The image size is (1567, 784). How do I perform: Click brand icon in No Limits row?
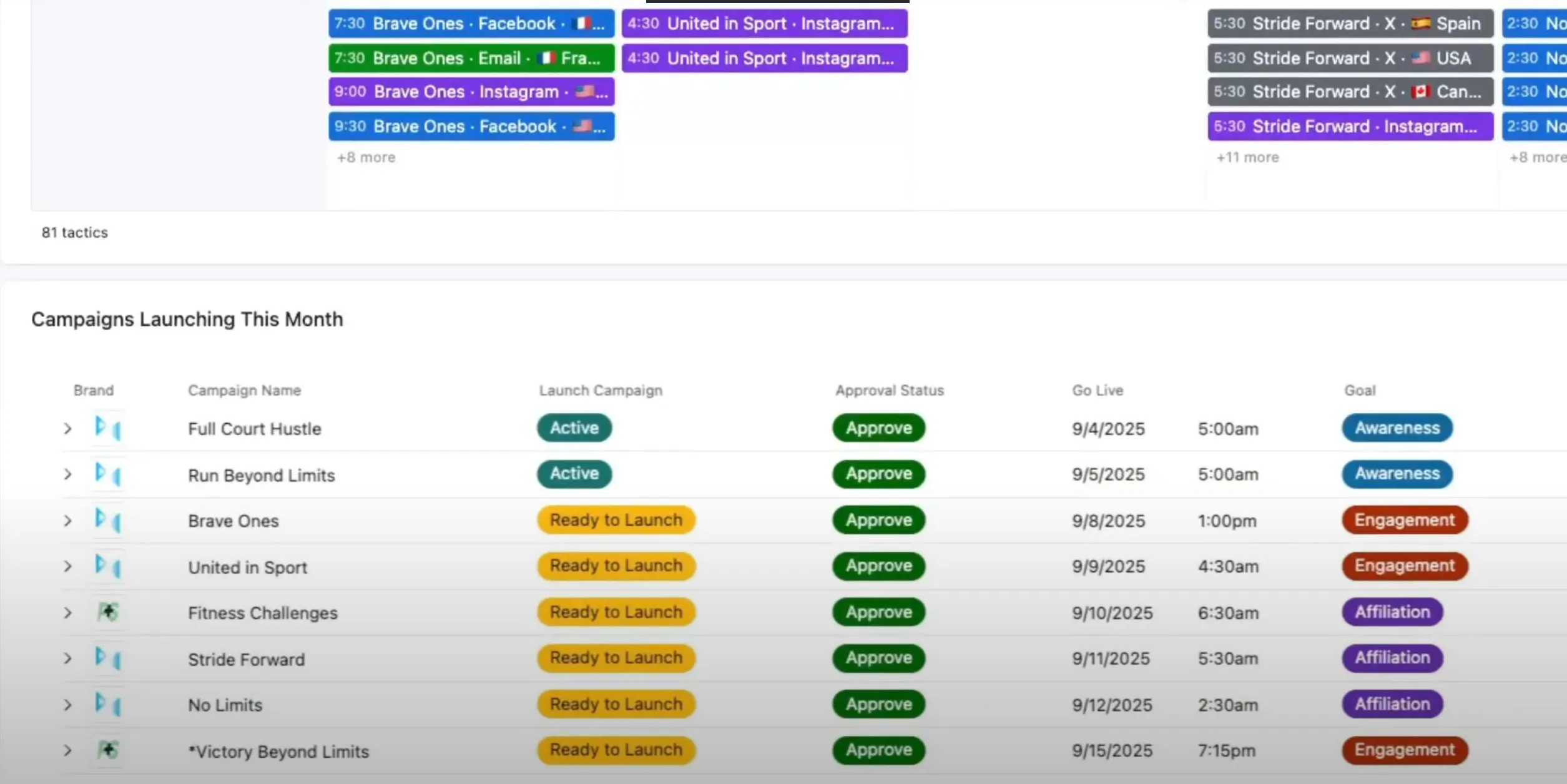click(107, 704)
